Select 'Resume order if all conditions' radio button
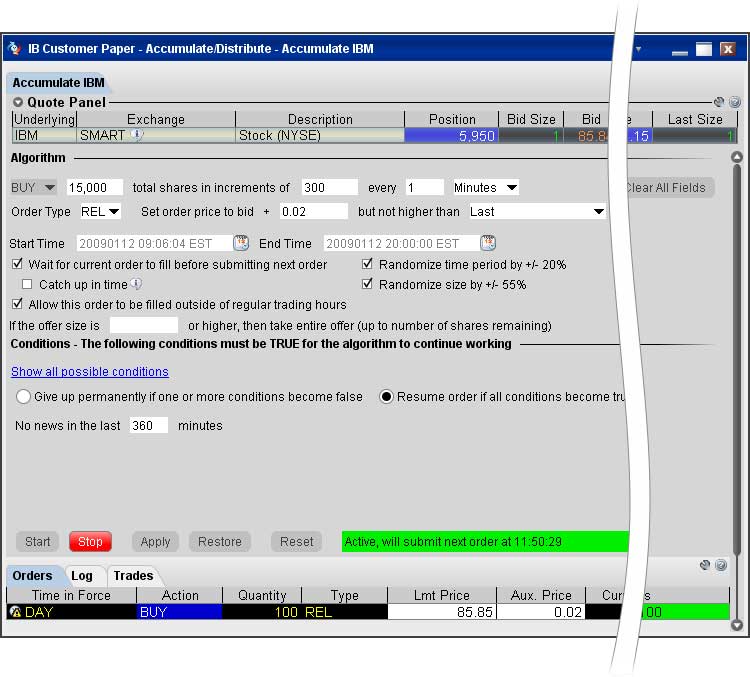 (x=386, y=397)
